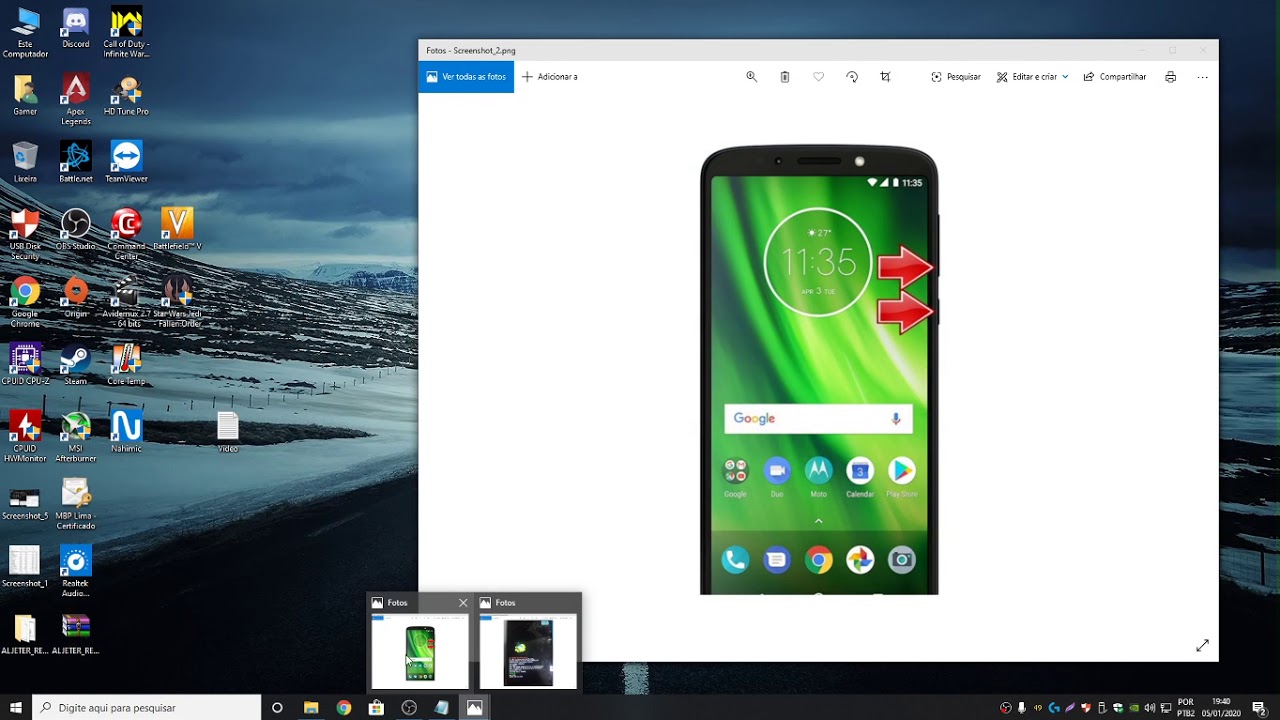1280x720 pixels.
Task: Select the USB Disk Security shortcut
Action: pos(25,235)
